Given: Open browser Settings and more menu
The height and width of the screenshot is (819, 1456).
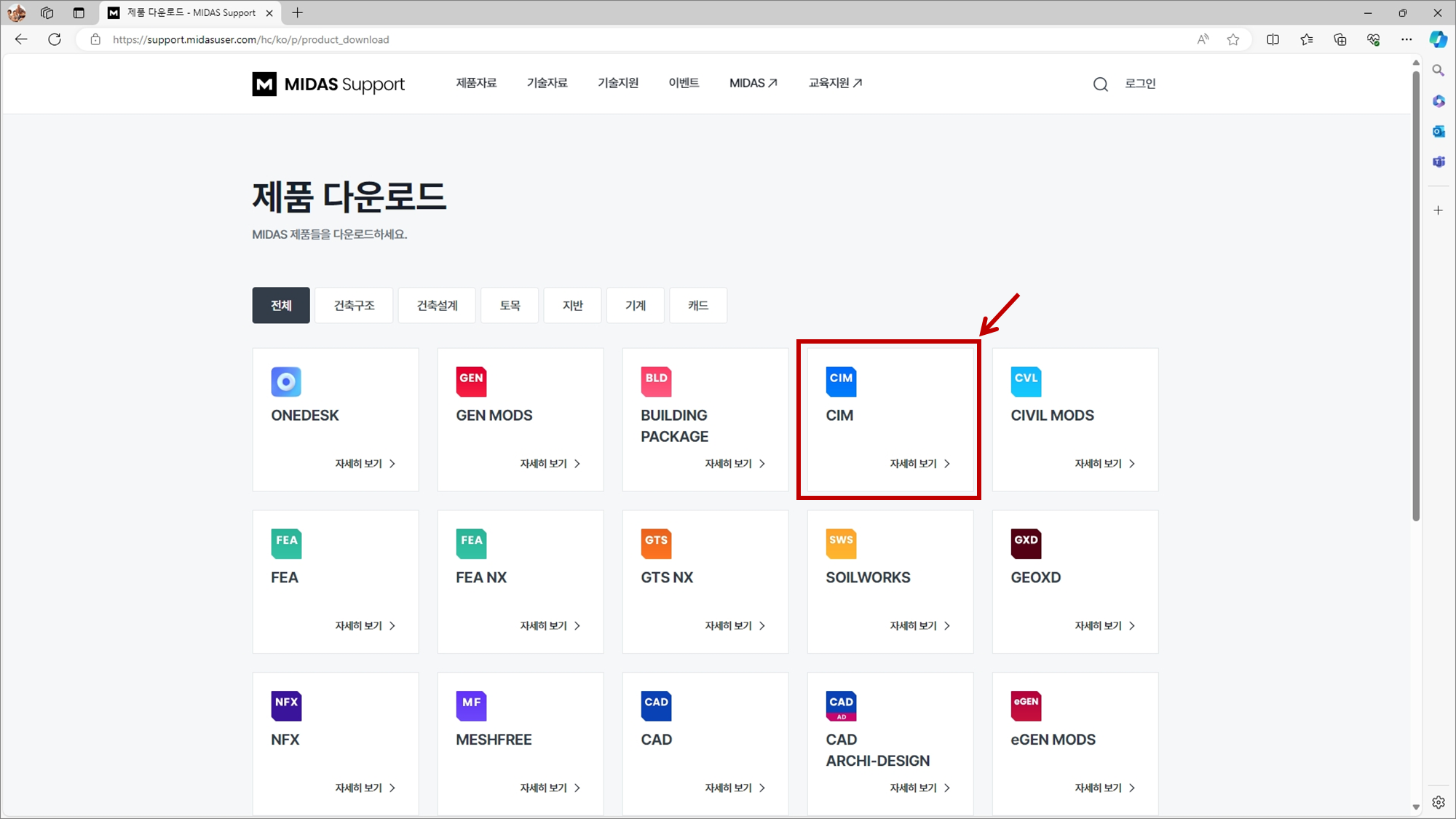Looking at the screenshot, I should tap(1406, 39).
